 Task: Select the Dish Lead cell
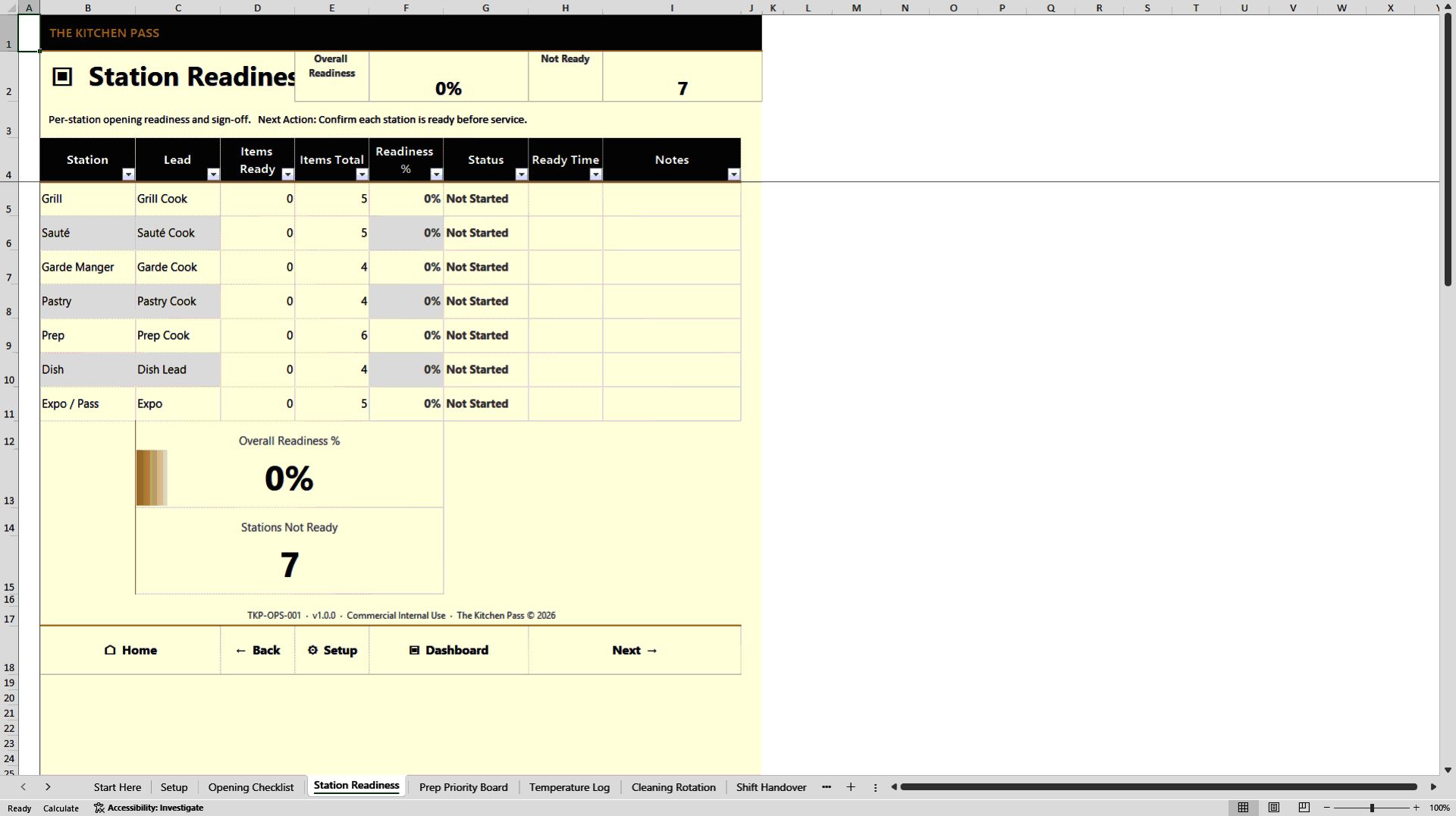[x=177, y=369]
